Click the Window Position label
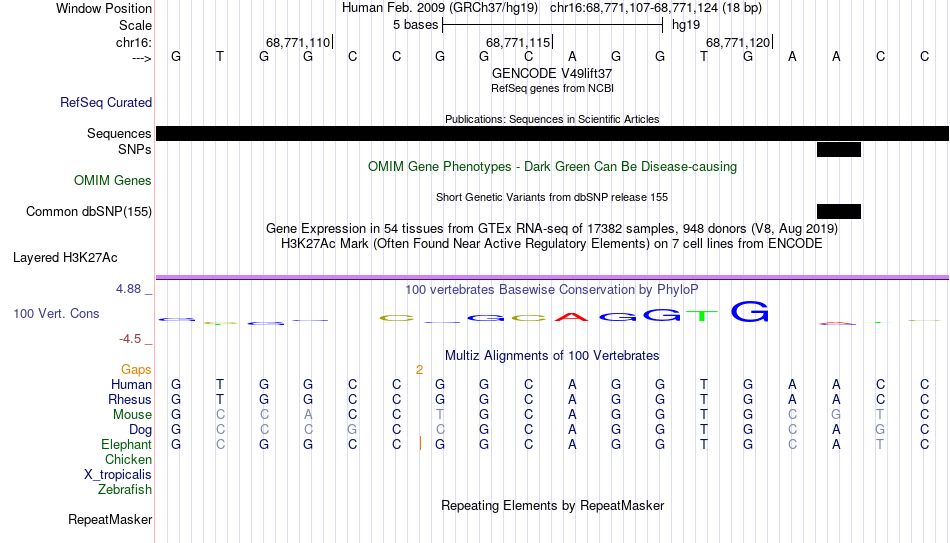This screenshot has height=543, width=950. [104, 8]
